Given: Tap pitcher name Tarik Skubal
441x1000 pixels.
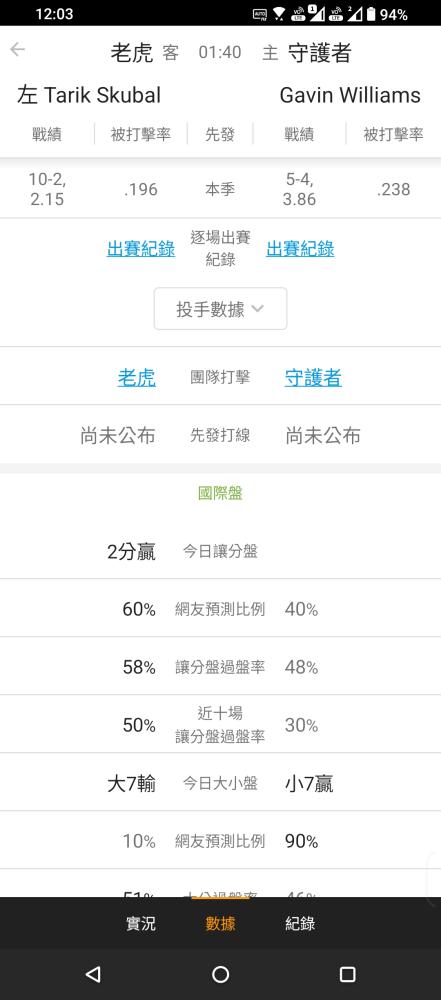Looking at the screenshot, I should pyautogui.click(x=102, y=96).
